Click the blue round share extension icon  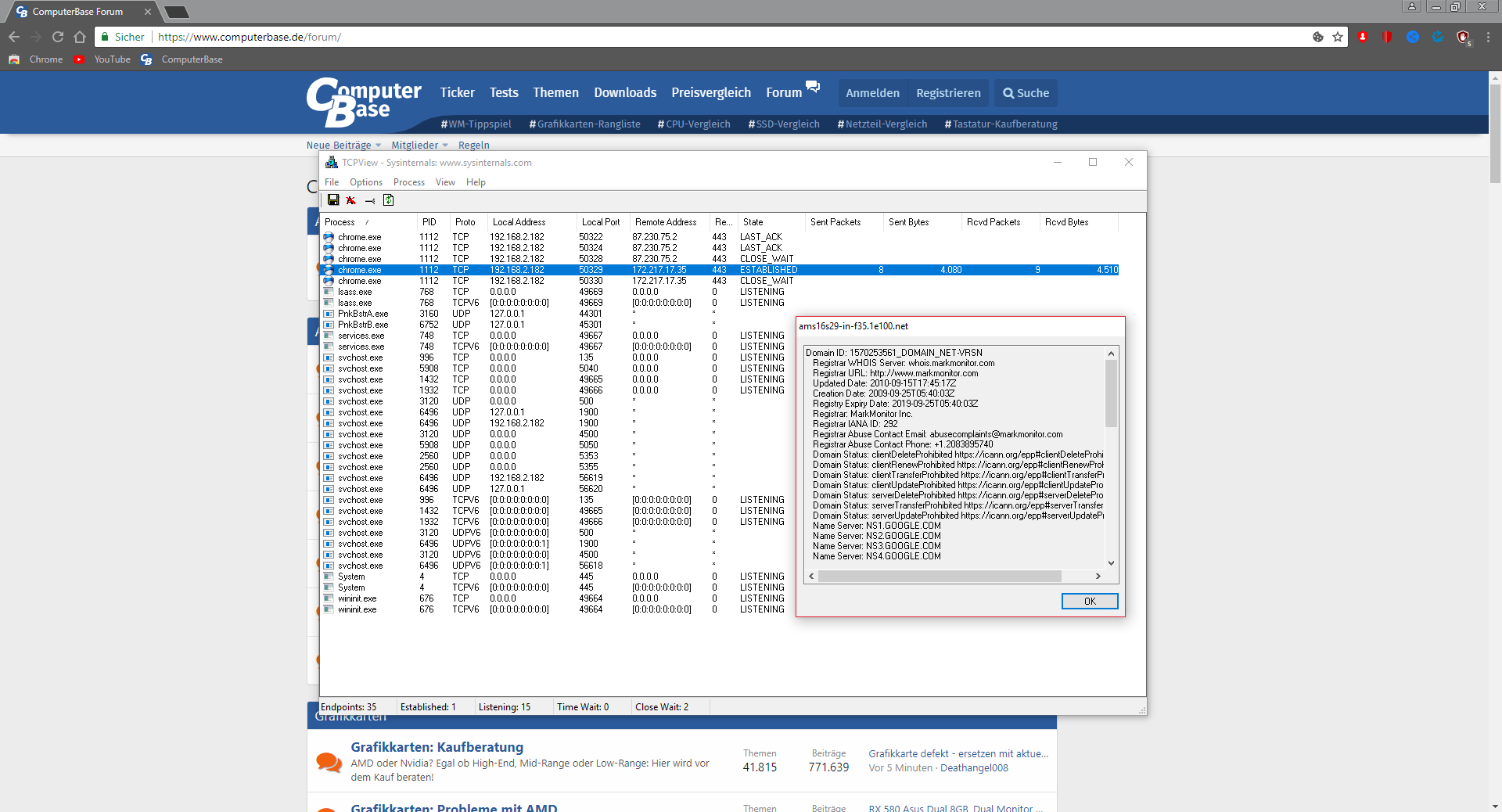1413,37
